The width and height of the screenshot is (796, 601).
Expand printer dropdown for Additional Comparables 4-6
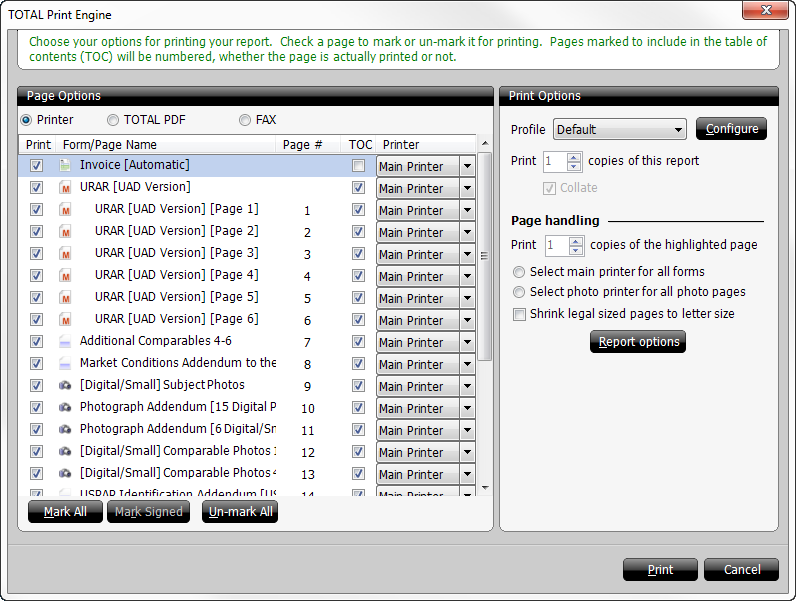click(x=467, y=342)
